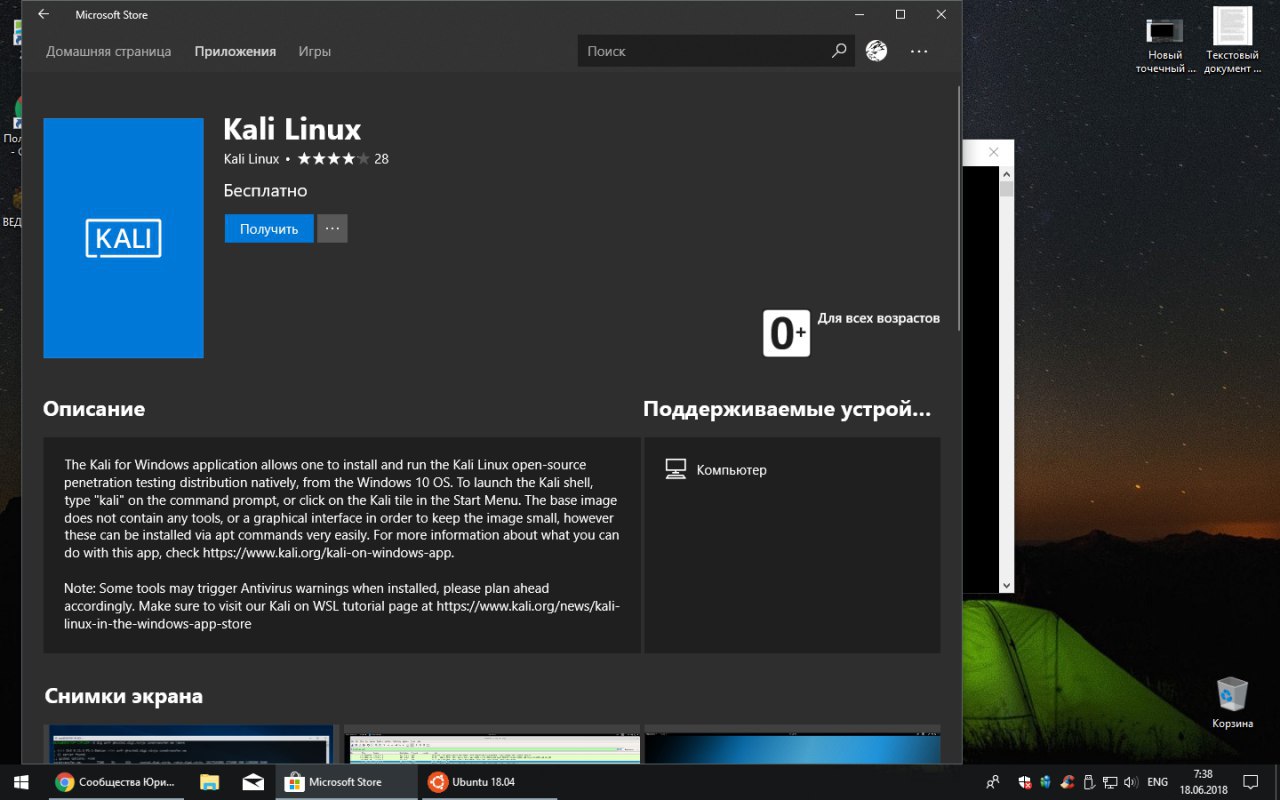Open the network status tray icon

click(1110, 782)
